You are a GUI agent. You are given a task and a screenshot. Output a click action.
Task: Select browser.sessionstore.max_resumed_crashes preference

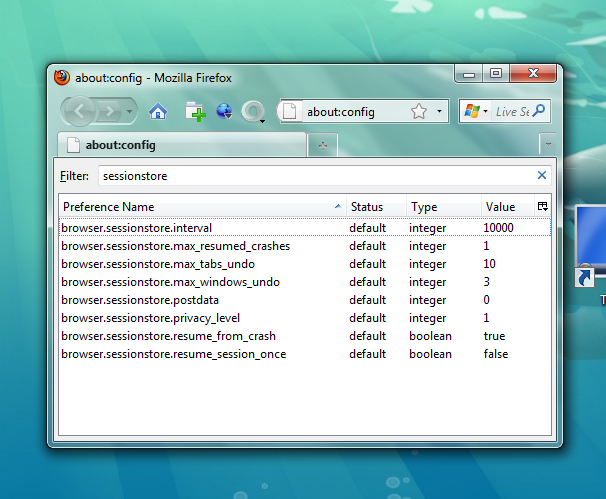pyautogui.click(x=305, y=246)
